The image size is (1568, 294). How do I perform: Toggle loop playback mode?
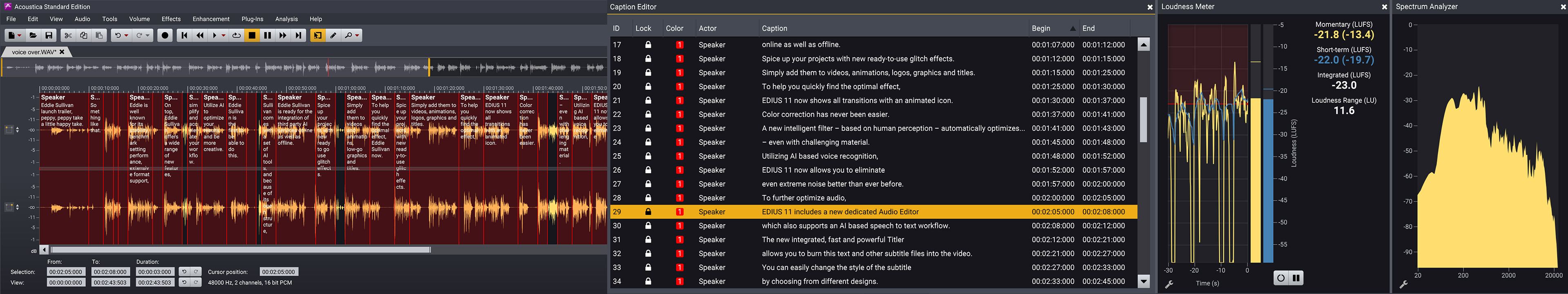pos(236,36)
